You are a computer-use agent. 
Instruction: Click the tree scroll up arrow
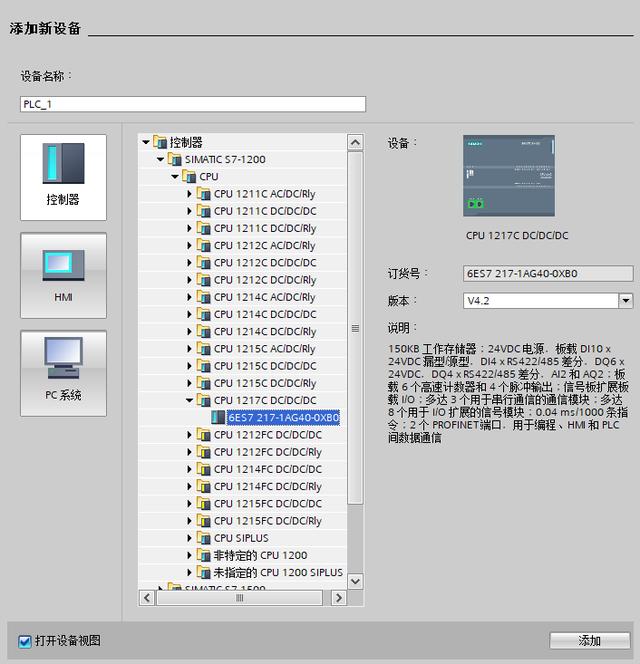(355, 142)
